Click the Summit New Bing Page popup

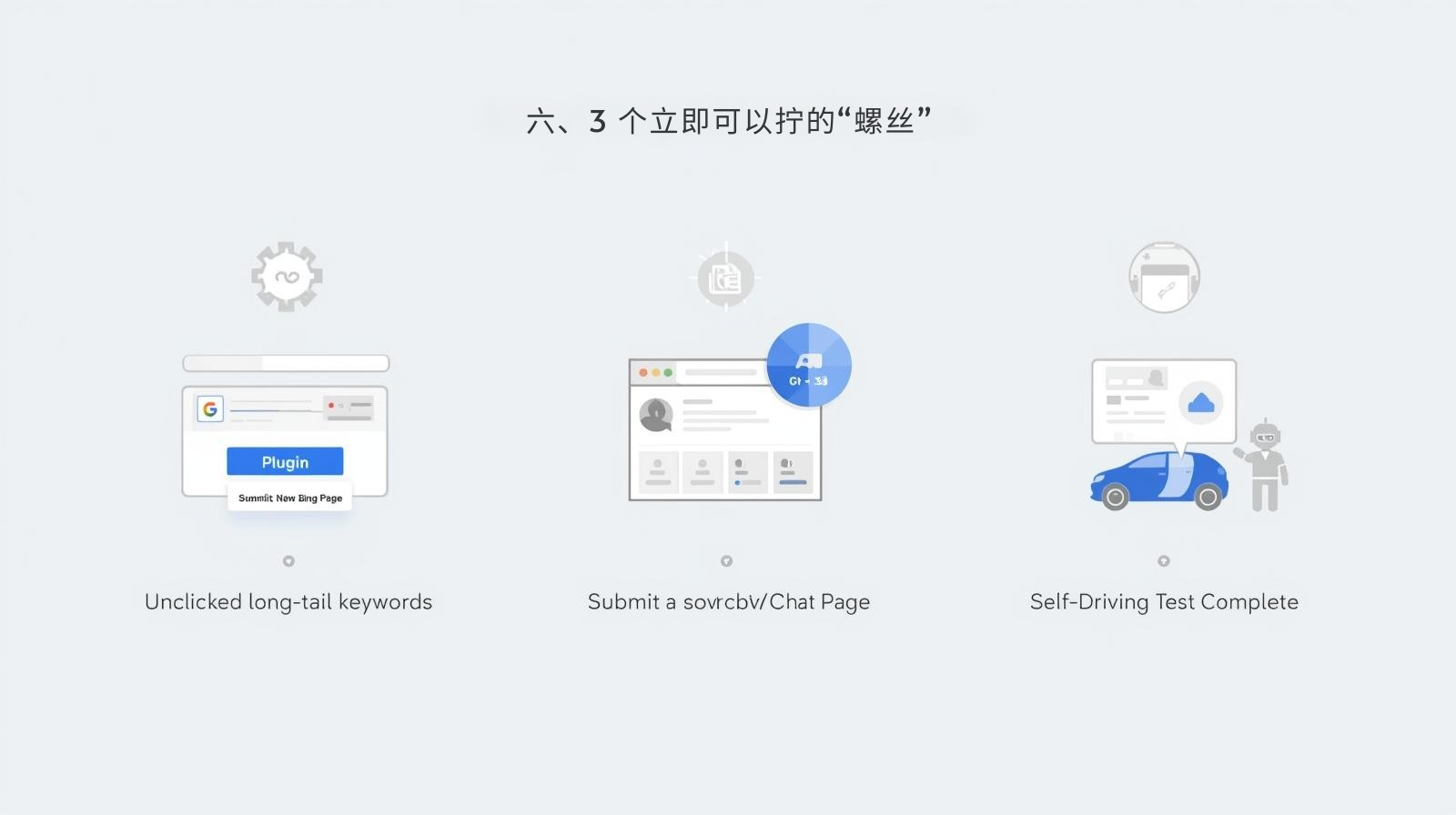click(290, 498)
